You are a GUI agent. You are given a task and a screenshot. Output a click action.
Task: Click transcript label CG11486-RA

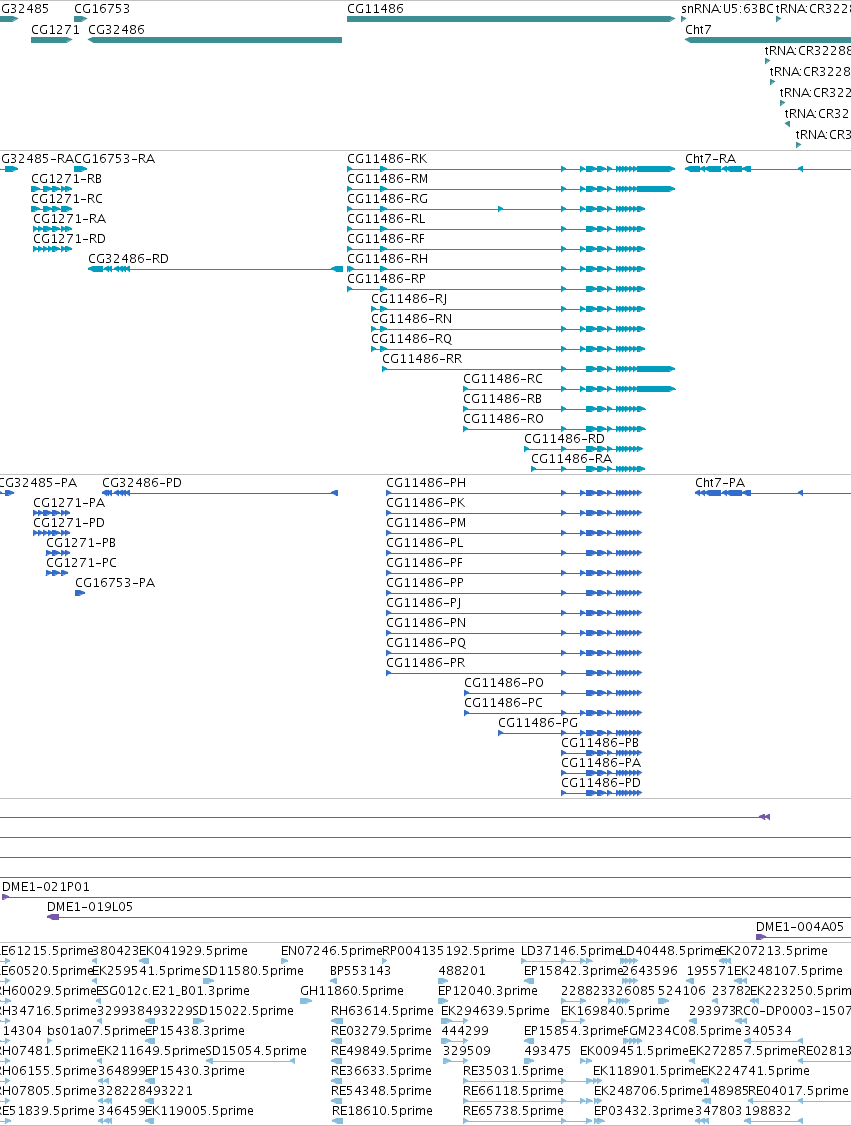point(572,460)
